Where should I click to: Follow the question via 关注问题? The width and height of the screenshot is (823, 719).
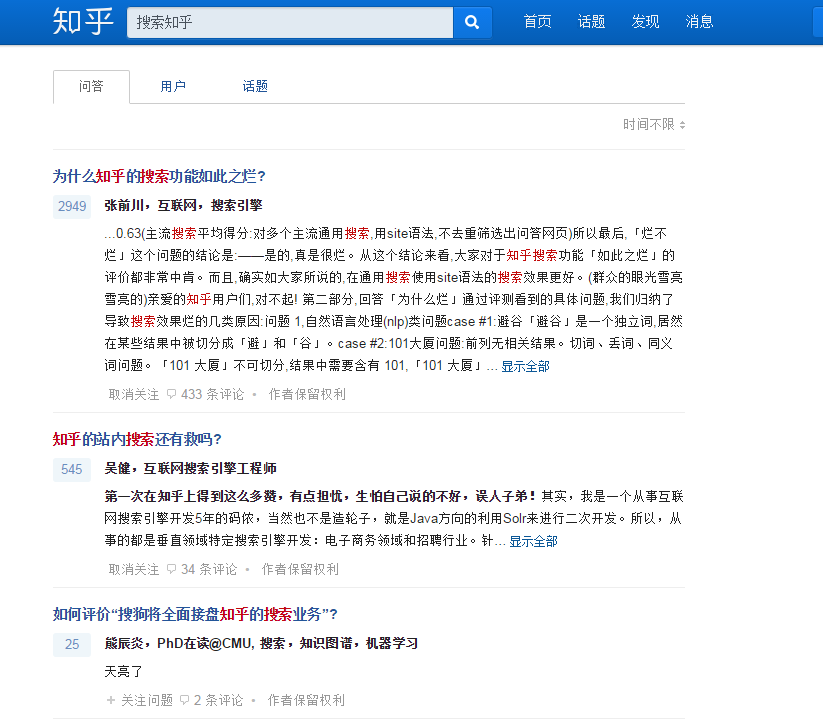point(147,700)
